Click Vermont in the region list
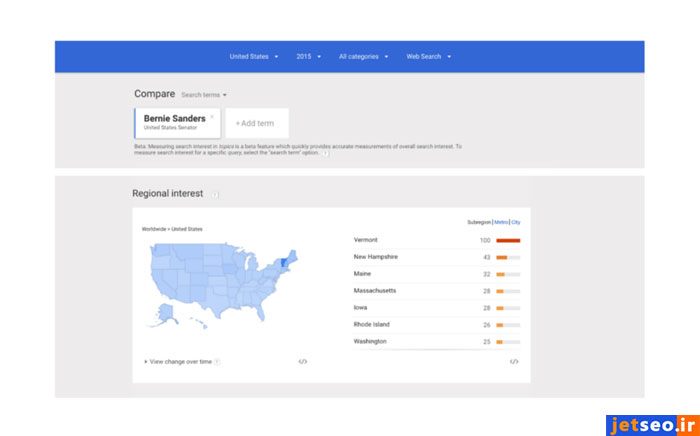The width and height of the screenshot is (700, 436). [367, 241]
